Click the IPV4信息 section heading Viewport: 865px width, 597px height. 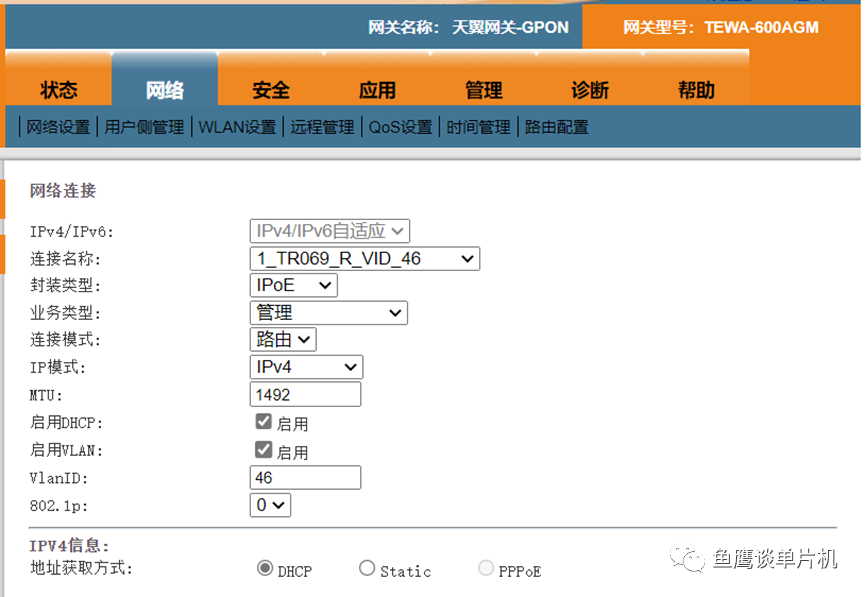(70, 546)
